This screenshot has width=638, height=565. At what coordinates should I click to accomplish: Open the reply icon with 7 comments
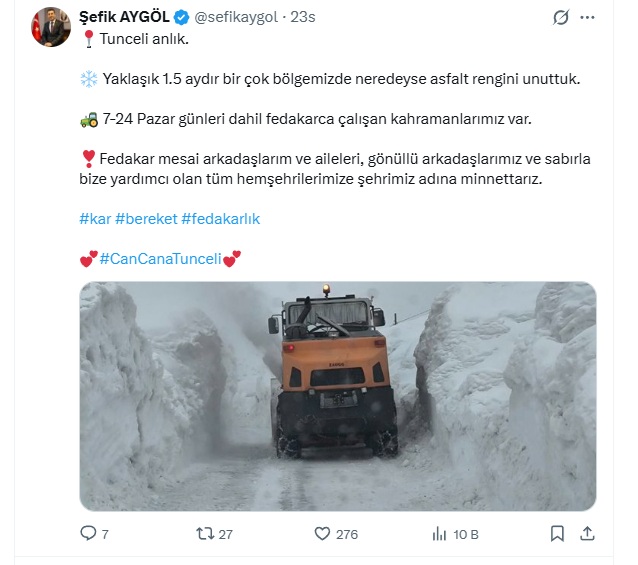coord(88,533)
